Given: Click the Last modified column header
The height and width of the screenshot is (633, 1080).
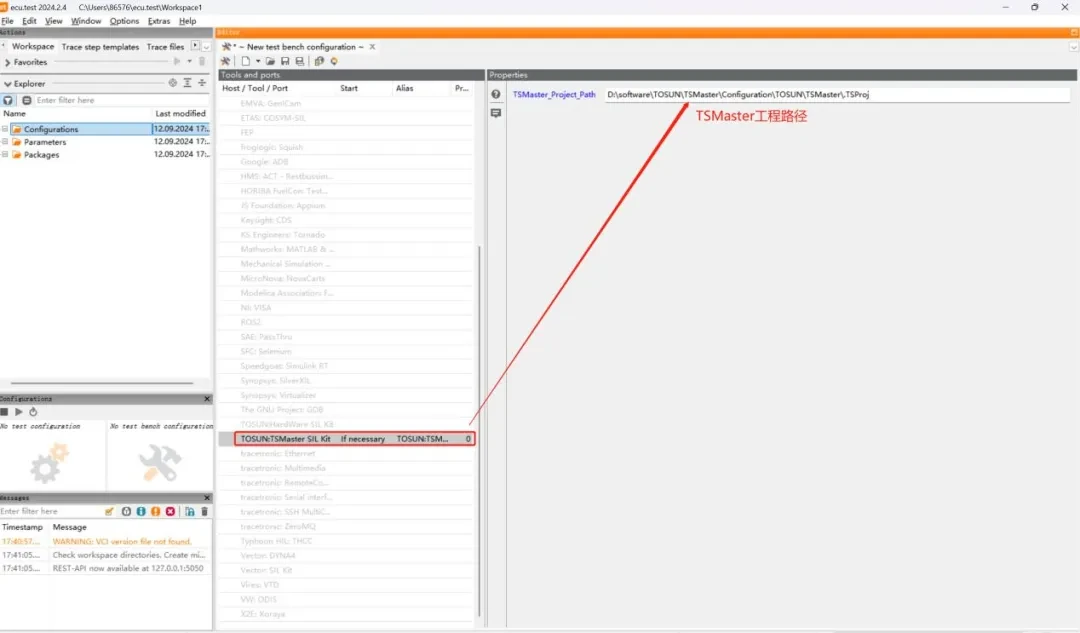Looking at the screenshot, I should pos(180,114).
